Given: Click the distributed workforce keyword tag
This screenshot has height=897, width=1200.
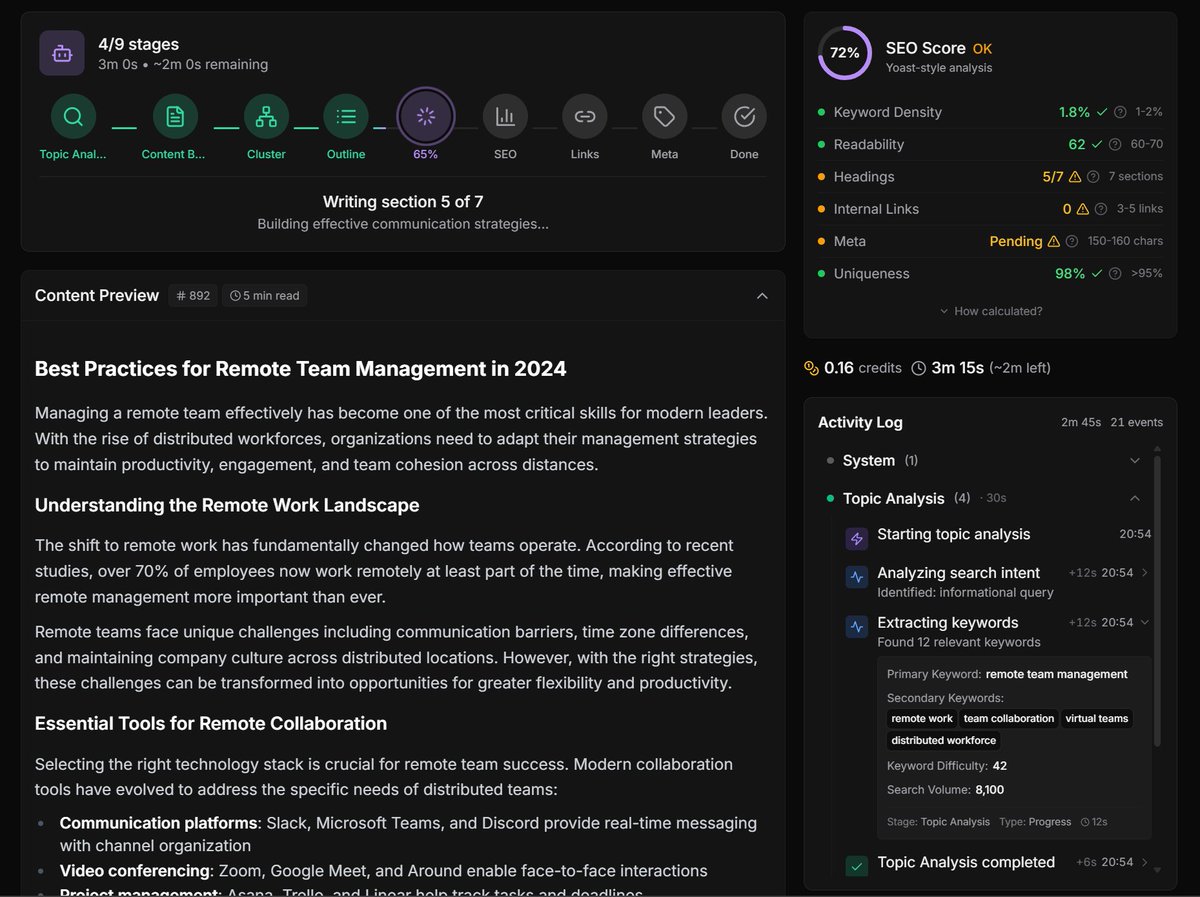Looking at the screenshot, I should [944, 740].
